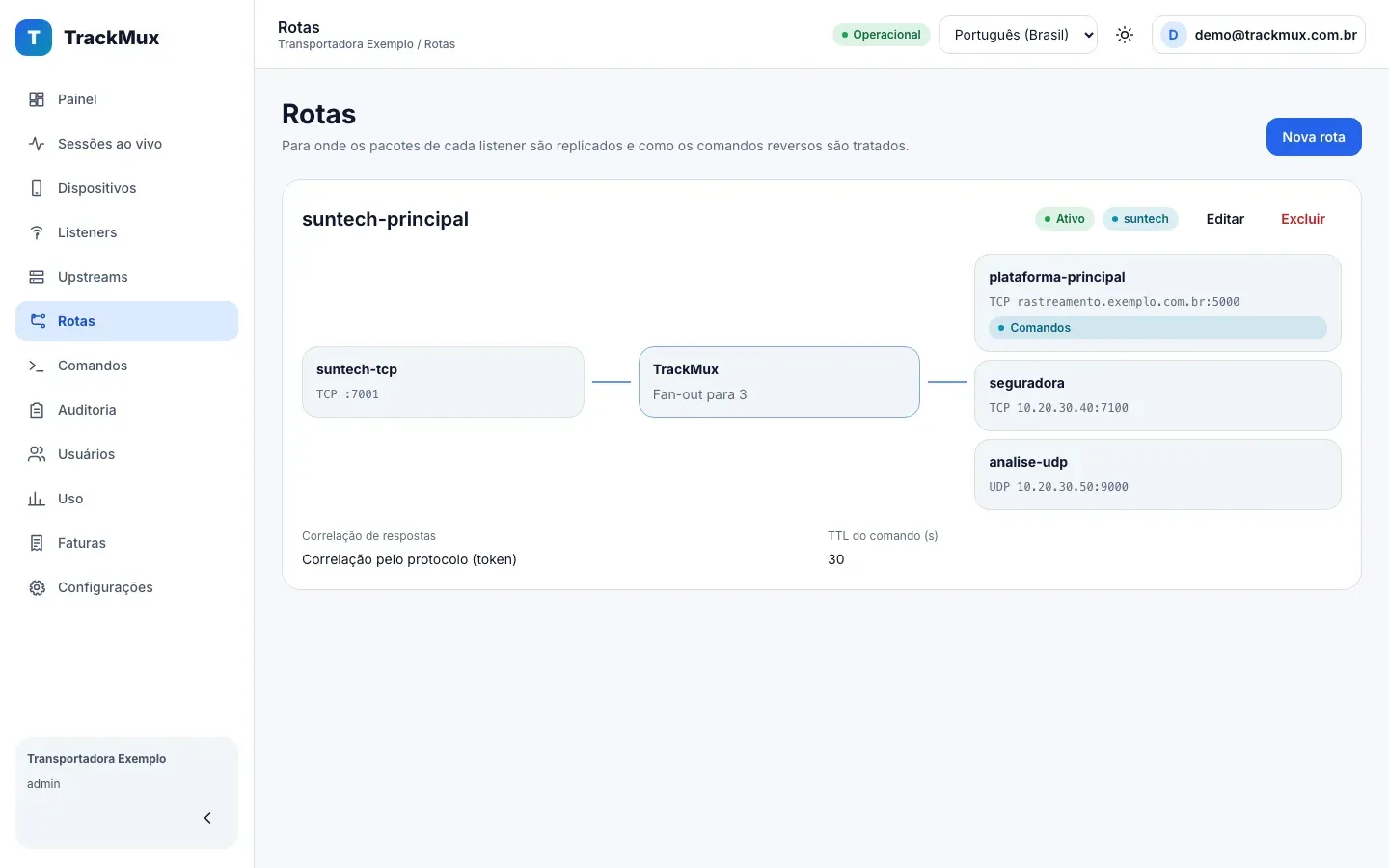This screenshot has height=868, width=1389.
Task: Click the admin role label
Action: [x=43, y=784]
